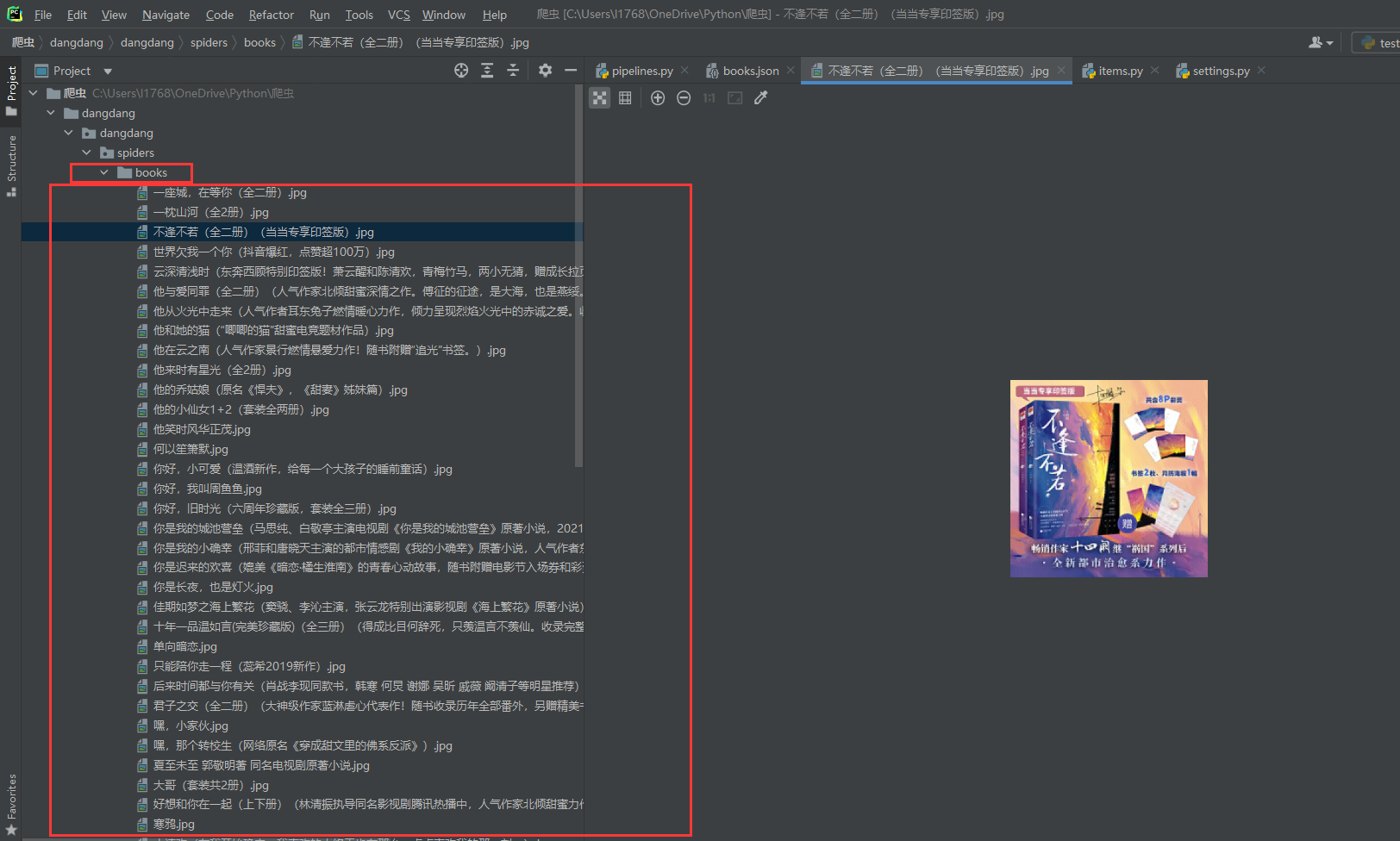Toggle the Favorites side tool window
1400x841 pixels.
point(11,805)
